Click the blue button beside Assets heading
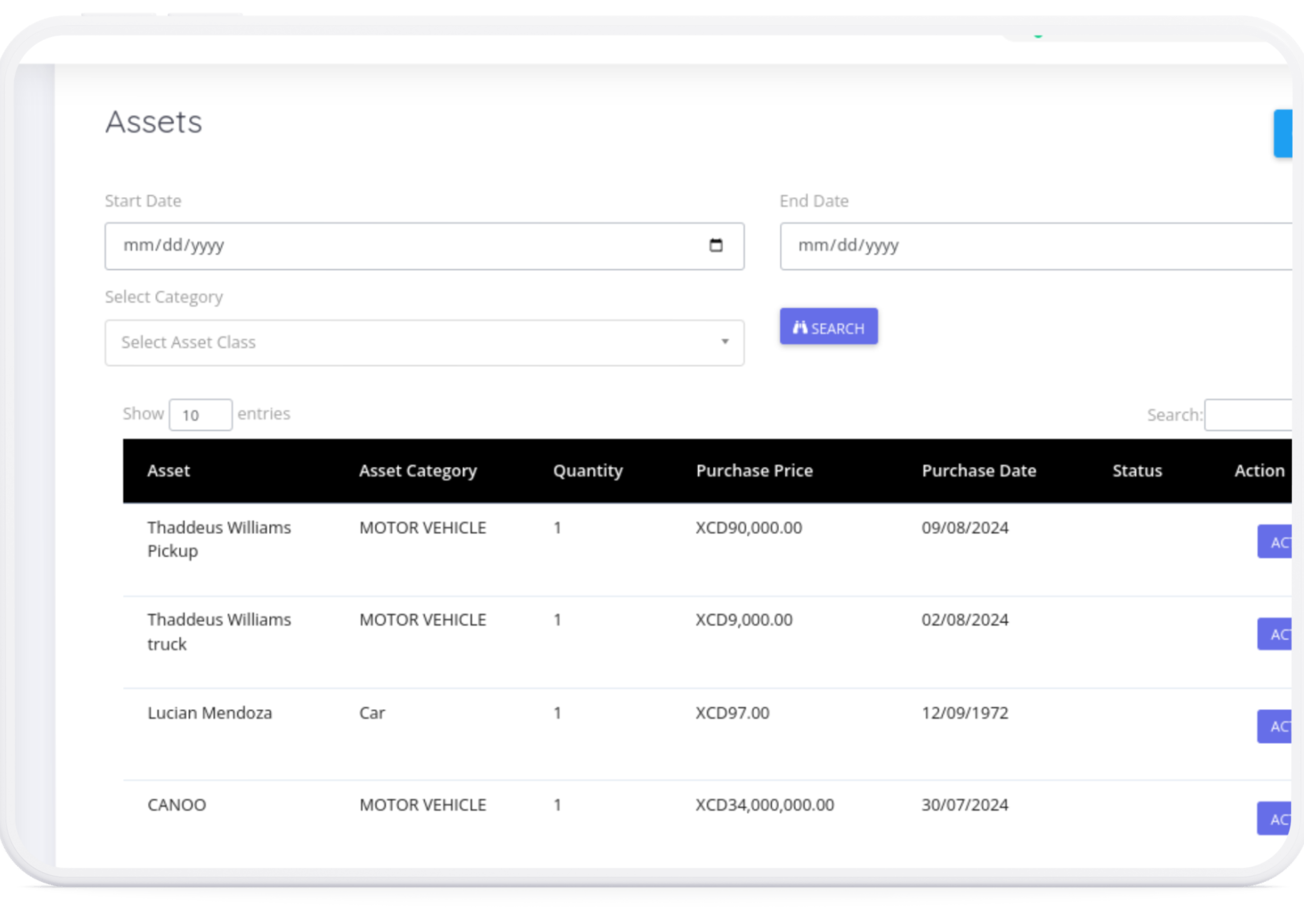 pos(1282,133)
